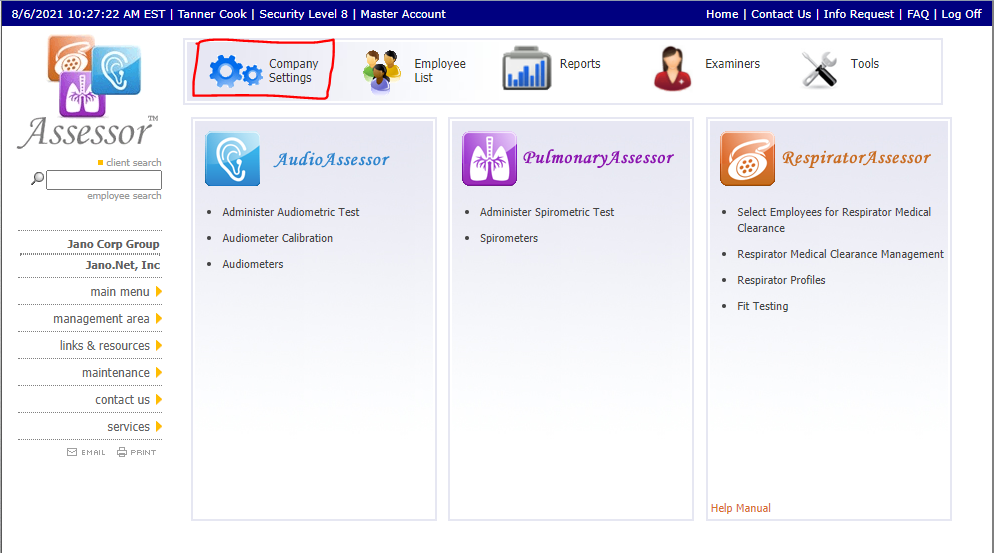Open the Reports bar chart icon
The height and width of the screenshot is (553, 994).
pyautogui.click(x=526, y=68)
